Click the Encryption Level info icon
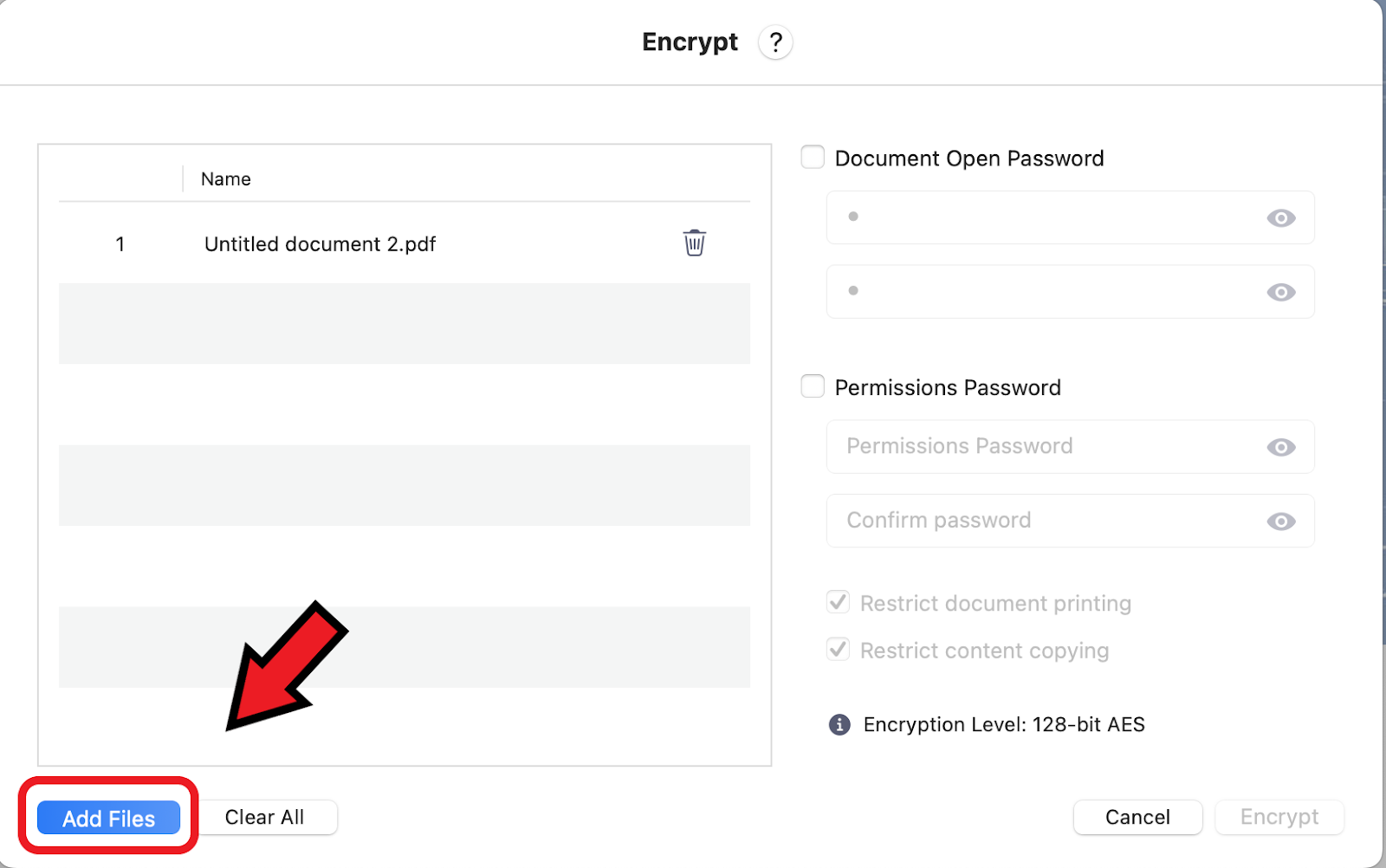Image resolution: width=1386 pixels, height=868 pixels. (x=839, y=725)
